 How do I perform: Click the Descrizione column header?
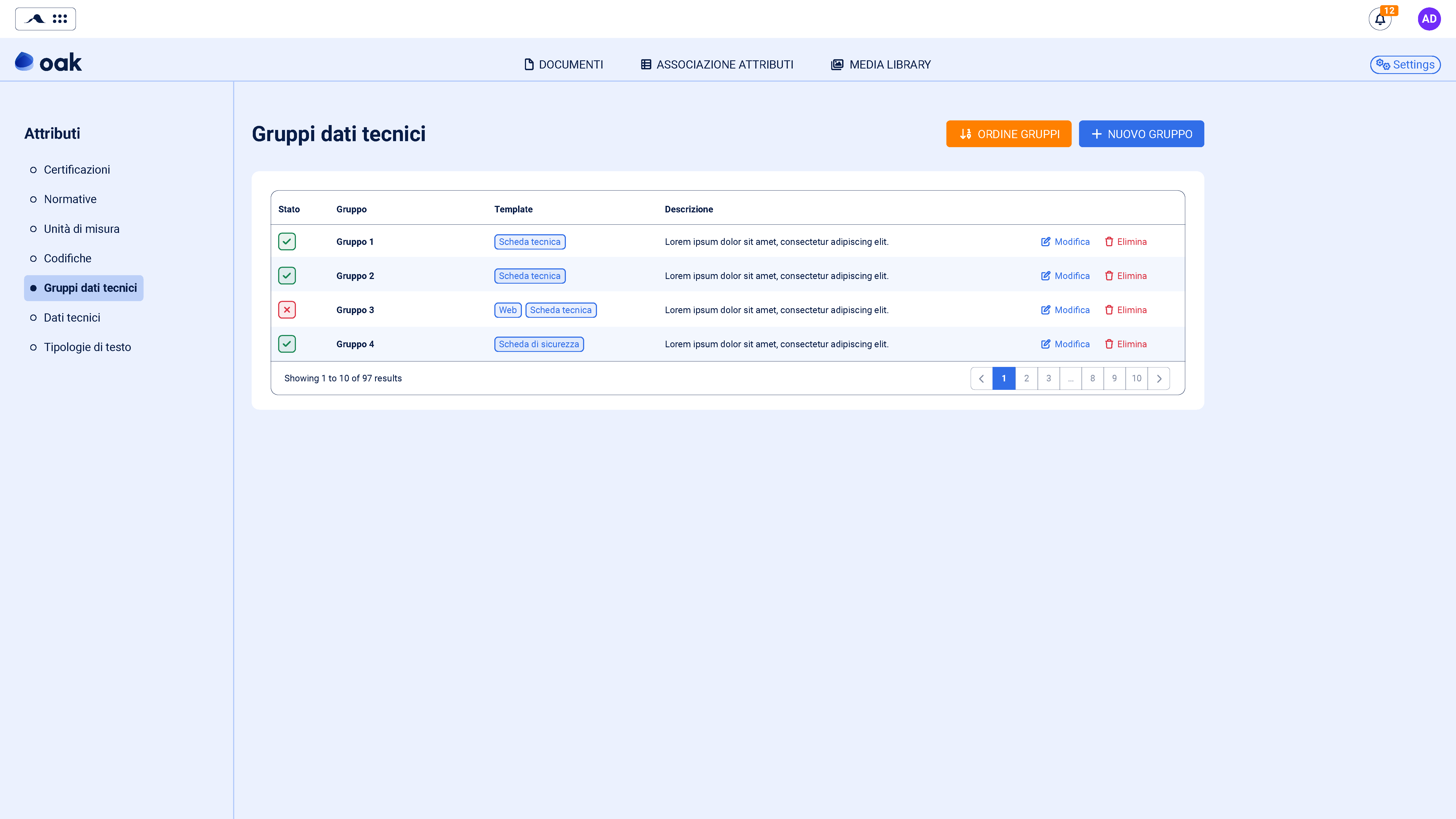pos(688,209)
